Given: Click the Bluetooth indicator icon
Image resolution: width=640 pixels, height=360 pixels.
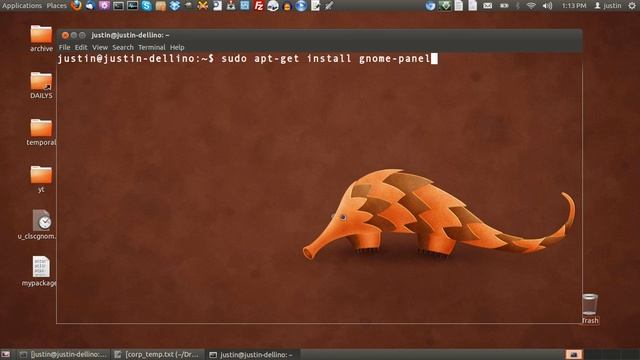Looking at the screenshot, I should pos(517,6).
